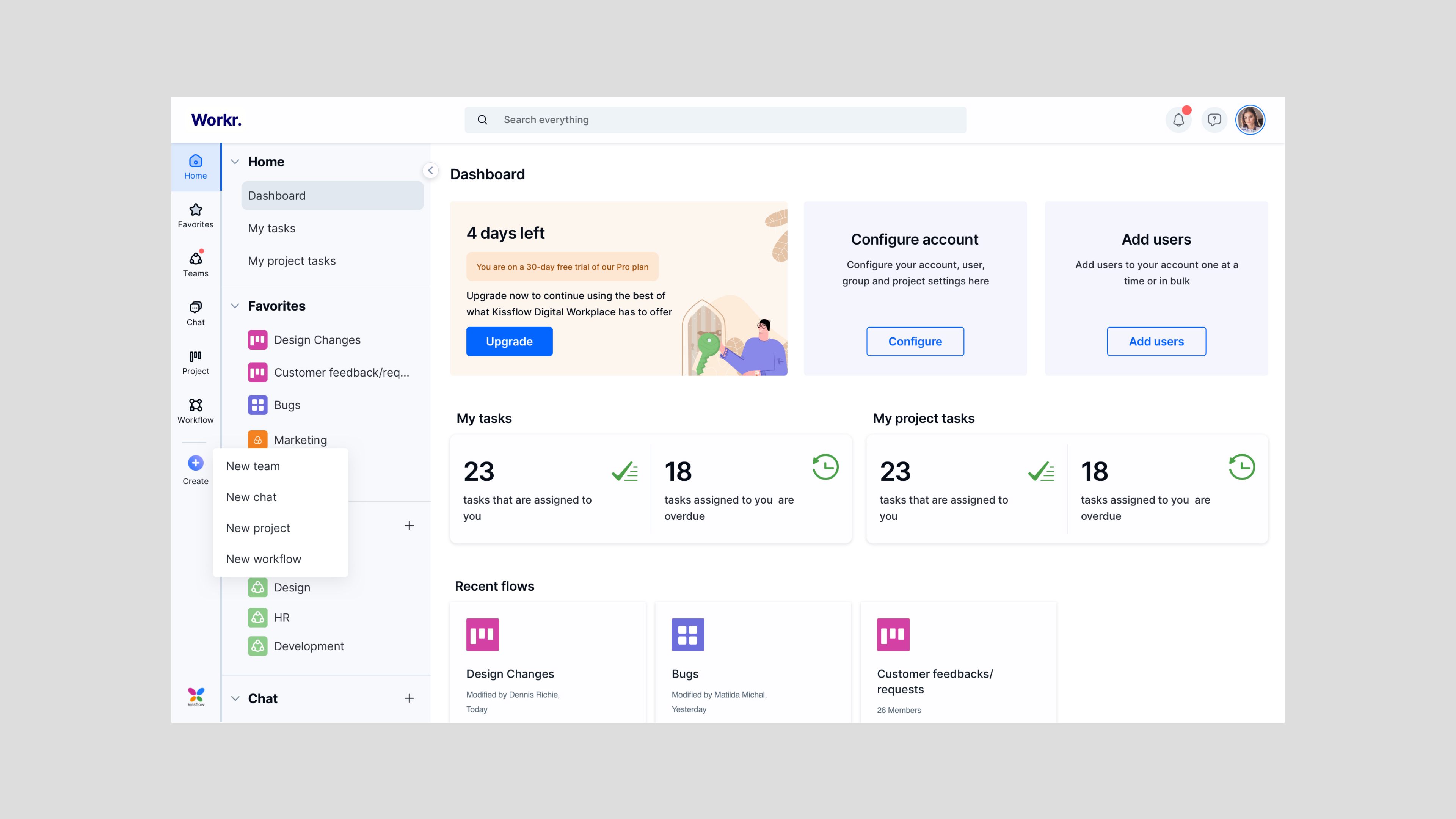
Task: Collapse the sidebar with the arrow button
Action: 431,170
